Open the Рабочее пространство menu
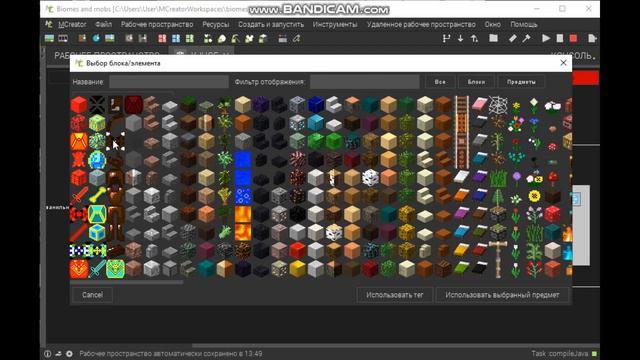The width and height of the screenshot is (640, 360). (x=157, y=24)
